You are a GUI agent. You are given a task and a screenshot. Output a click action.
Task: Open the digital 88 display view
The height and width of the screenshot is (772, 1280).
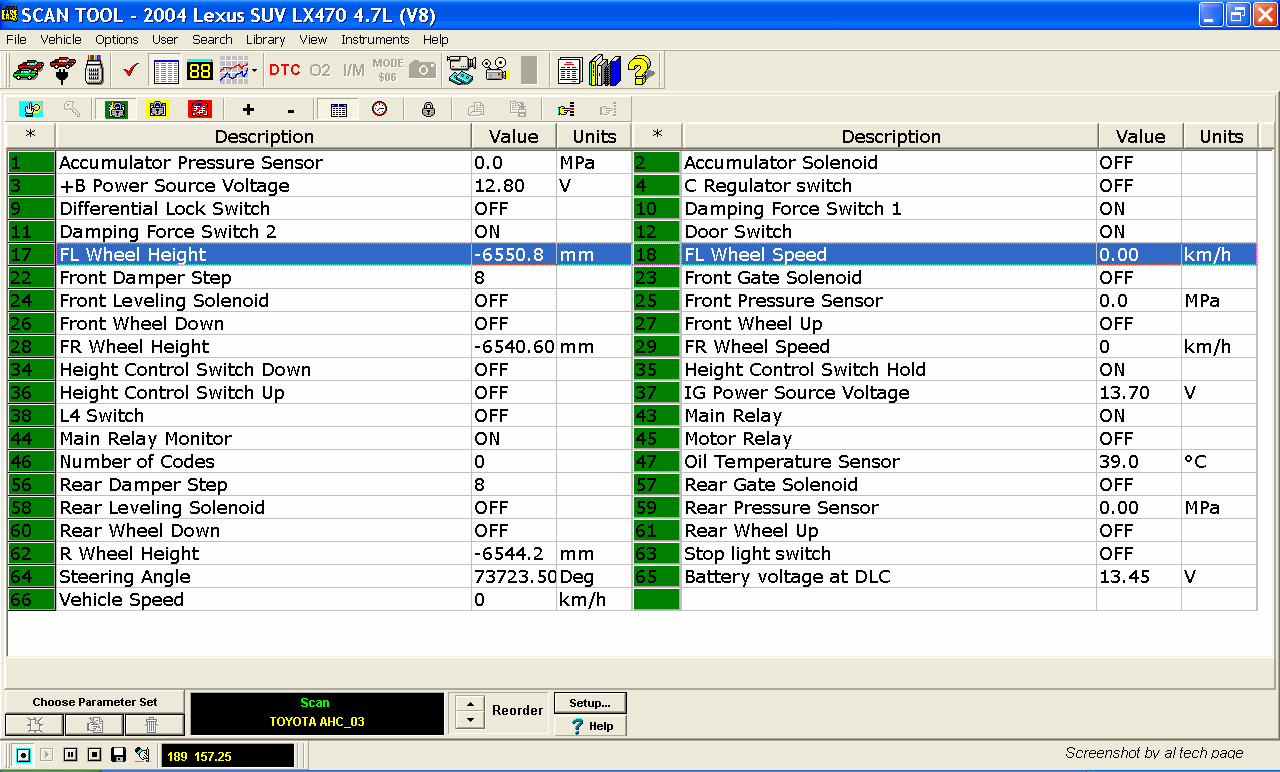pyautogui.click(x=199, y=71)
